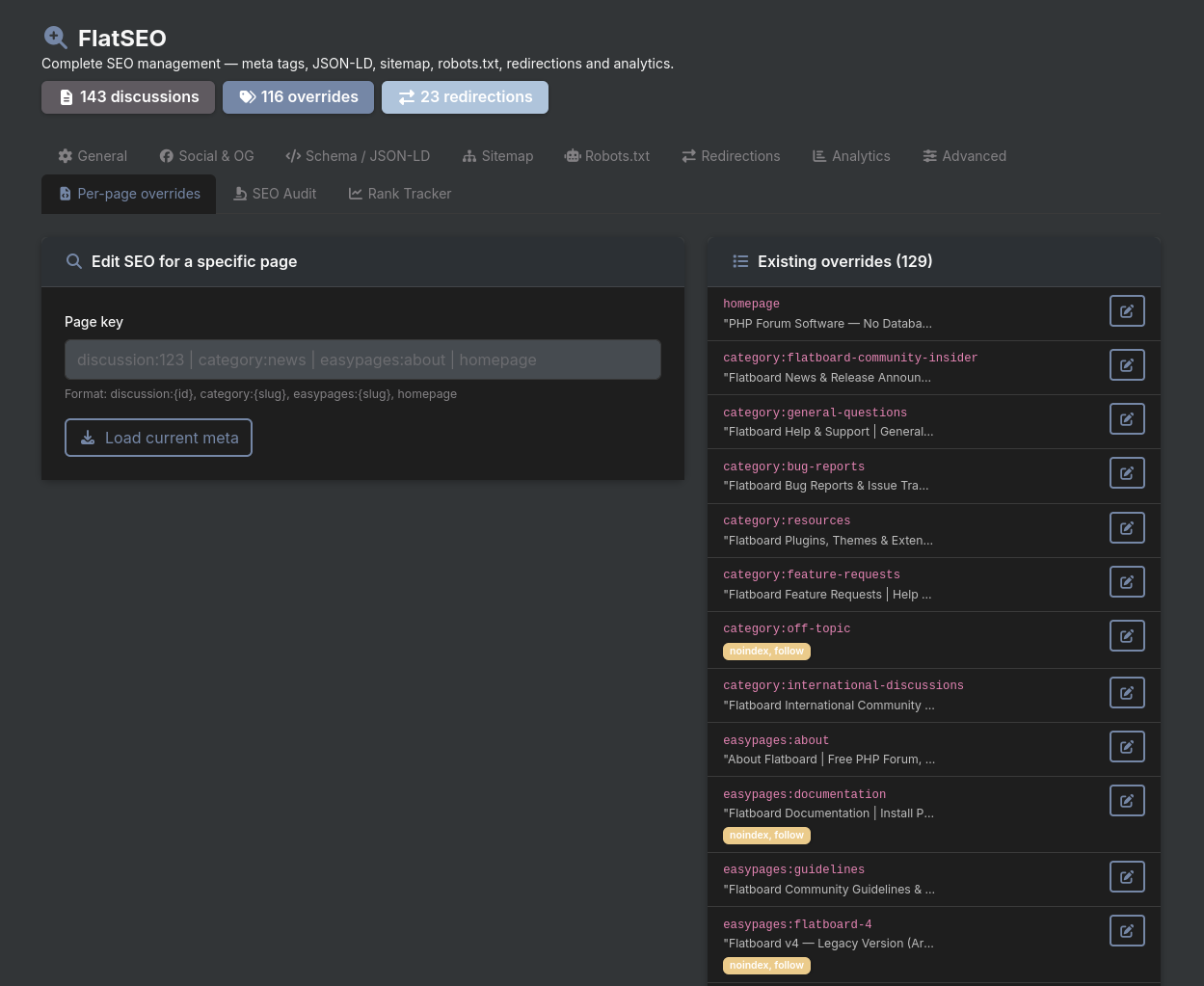The image size is (1204, 986).
Task: Click noindex, follow badge under category:off-topic
Action: tap(766, 652)
